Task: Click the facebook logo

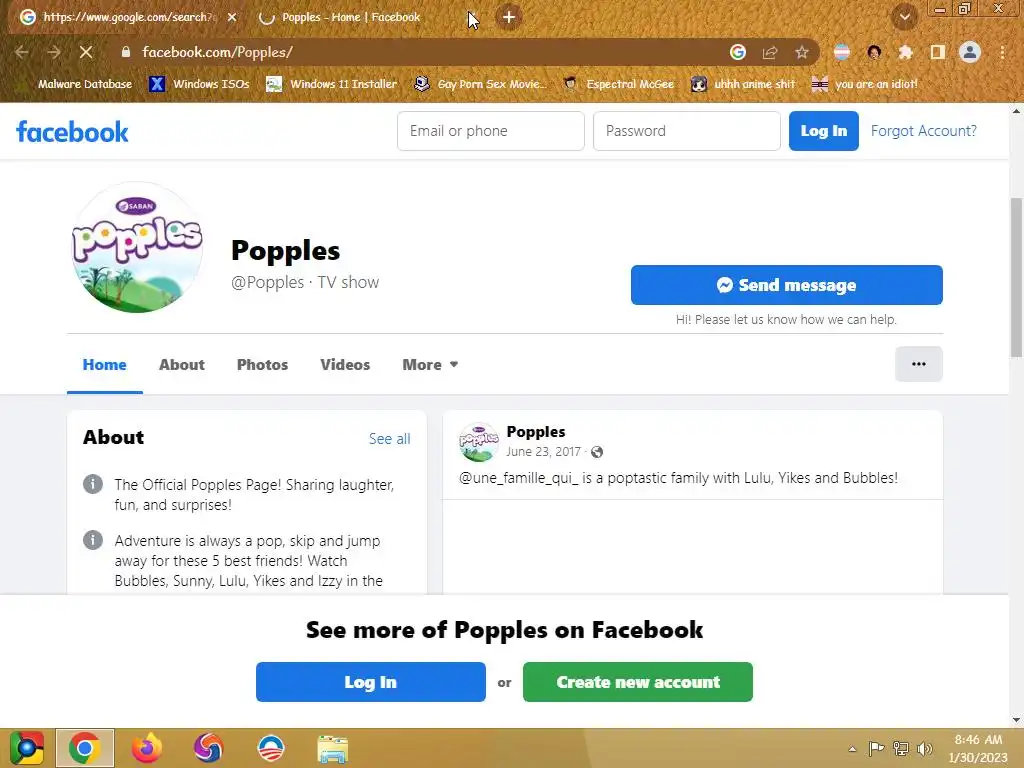Action: pos(72,131)
